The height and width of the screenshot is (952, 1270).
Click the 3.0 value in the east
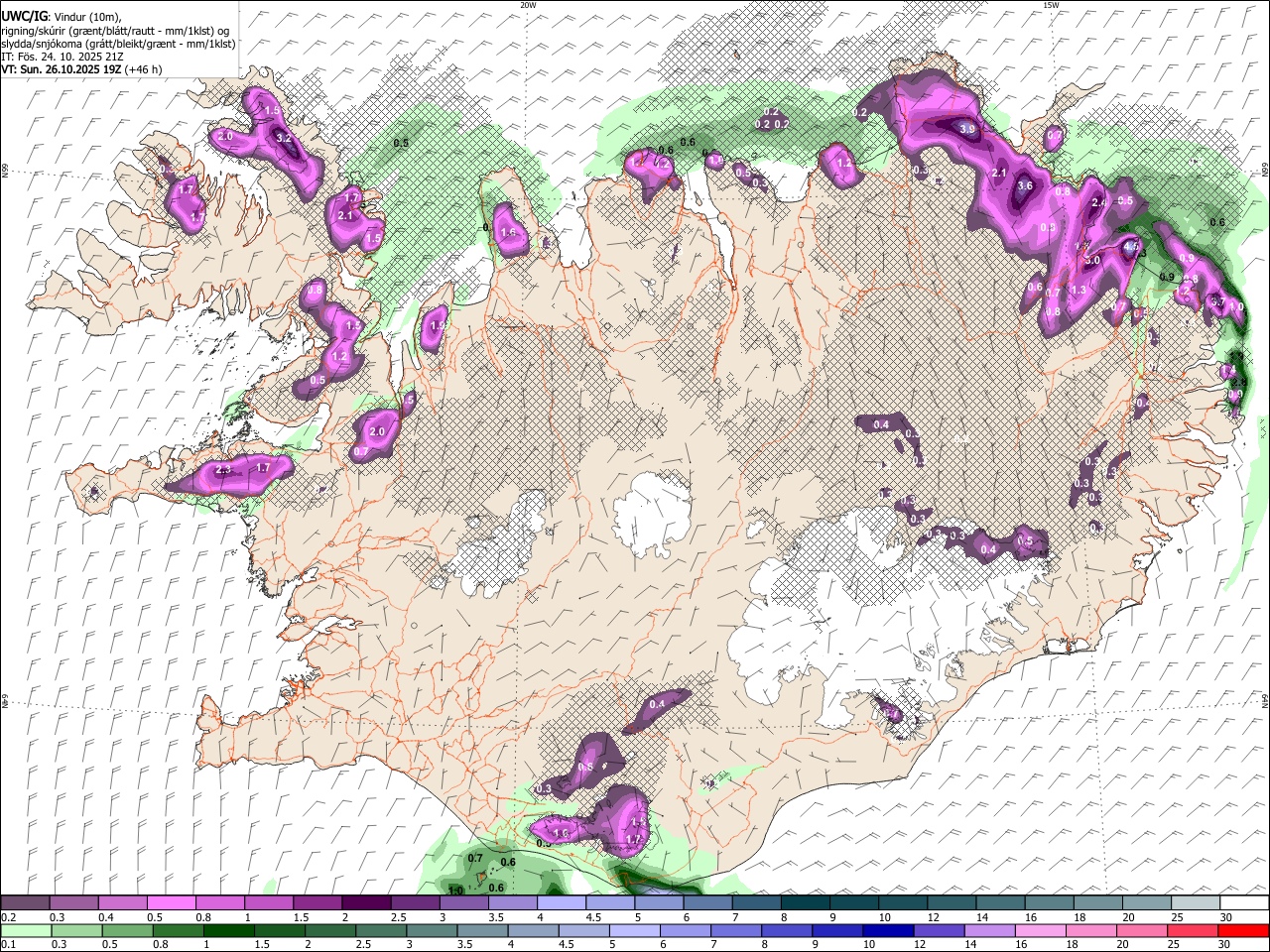pyautogui.click(x=1092, y=260)
